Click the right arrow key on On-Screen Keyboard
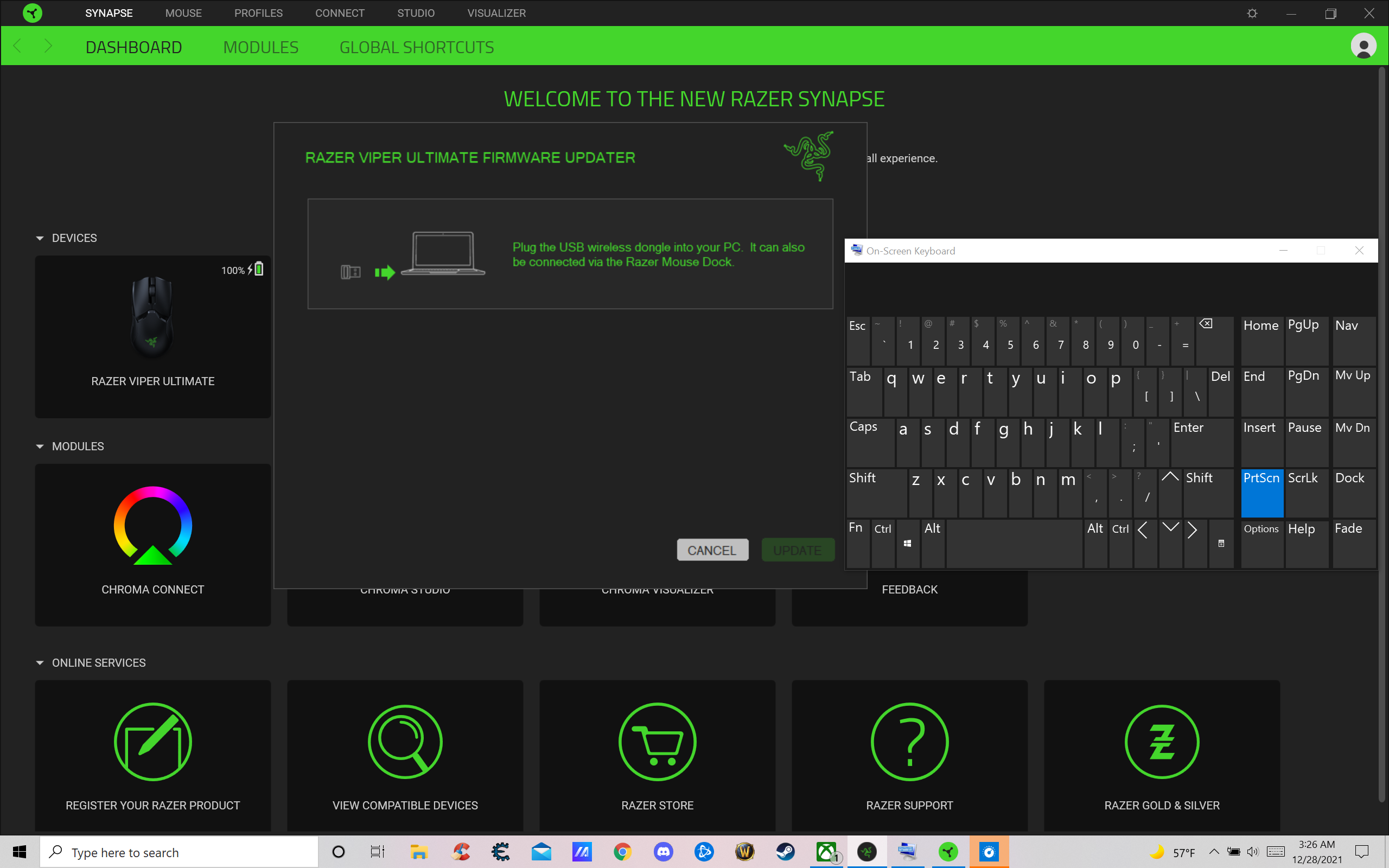This screenshot has height=868, width=1389. tap(1195, 544)
